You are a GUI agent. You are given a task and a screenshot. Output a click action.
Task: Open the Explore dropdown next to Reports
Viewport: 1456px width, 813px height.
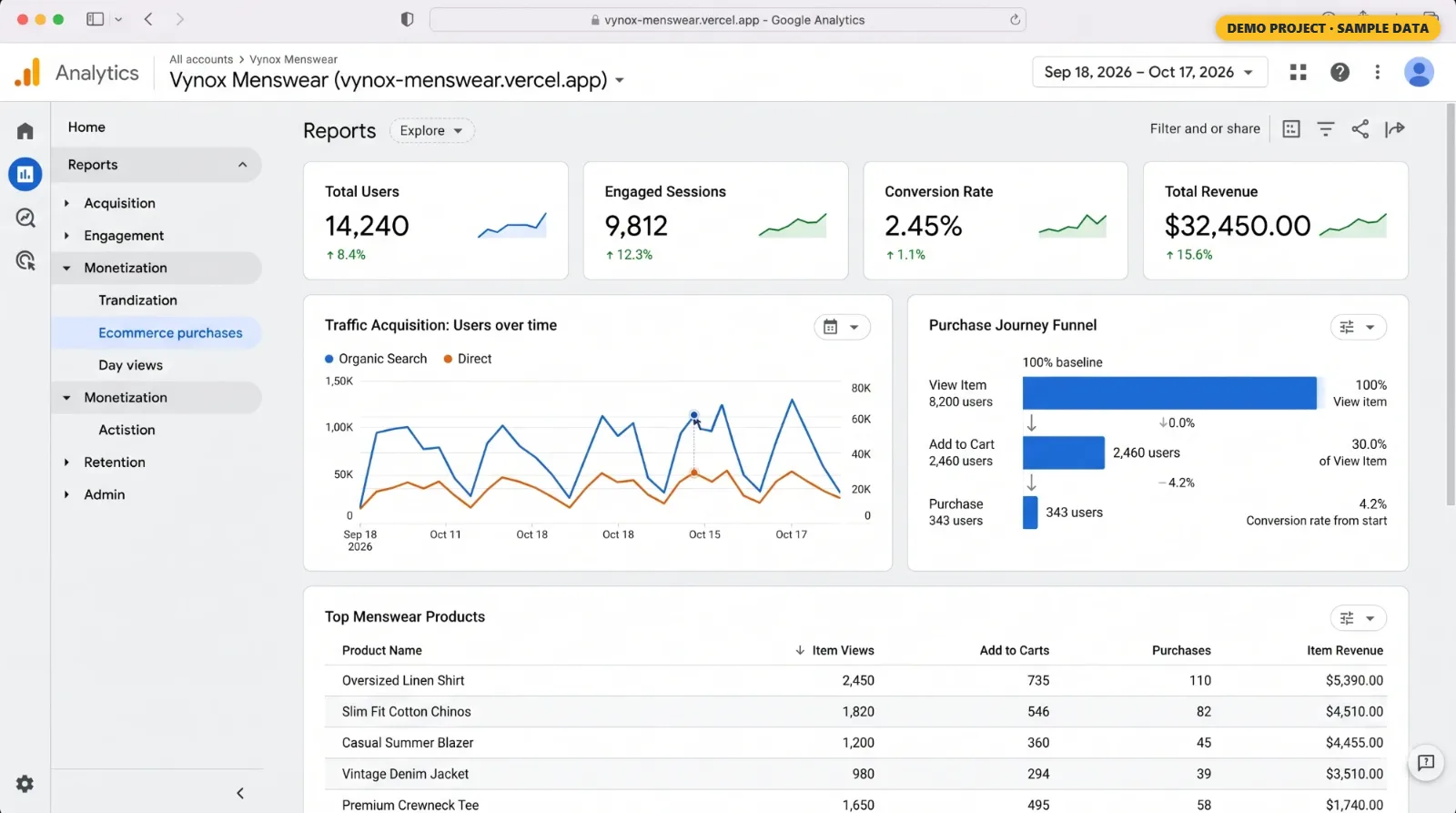[x=431, y=130]
